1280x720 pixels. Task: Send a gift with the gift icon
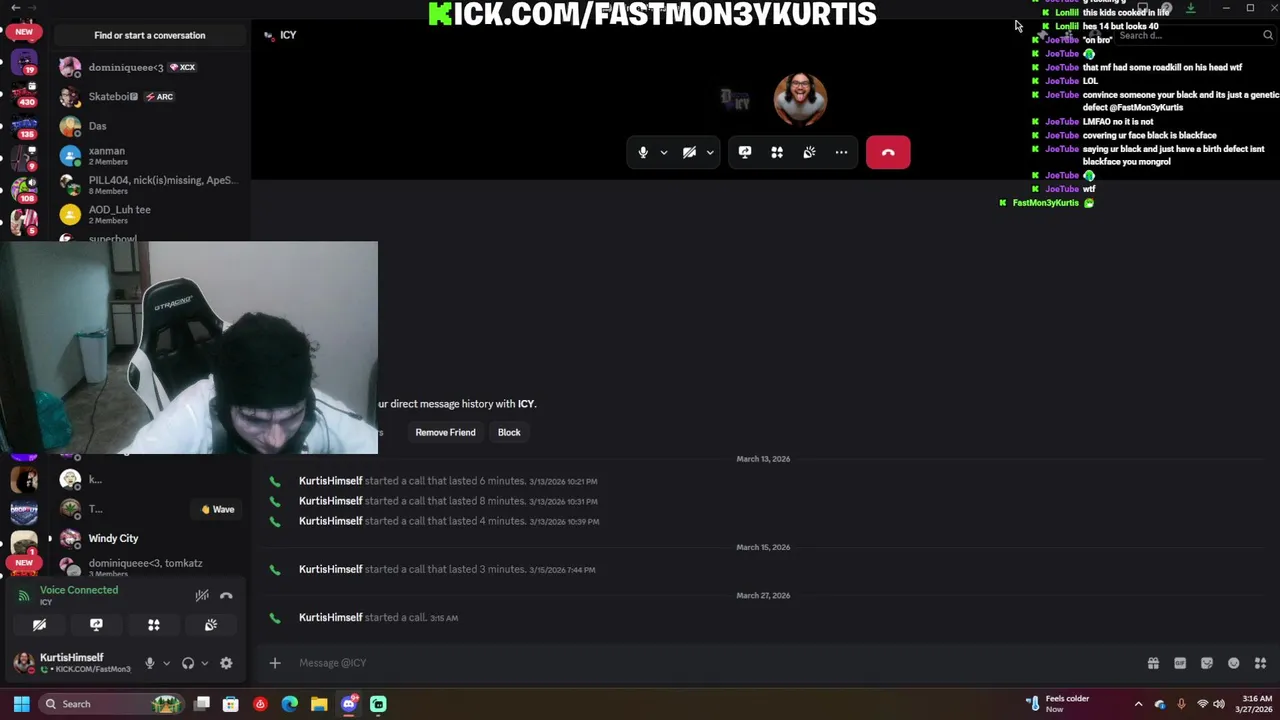tap(1153, 663)
